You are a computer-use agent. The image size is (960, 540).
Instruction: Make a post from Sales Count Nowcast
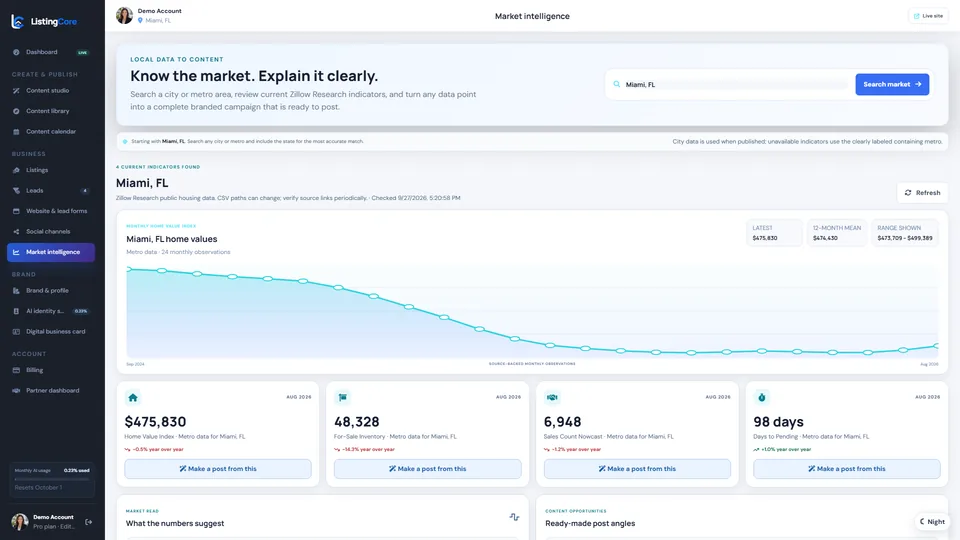[x=637, y=469]
